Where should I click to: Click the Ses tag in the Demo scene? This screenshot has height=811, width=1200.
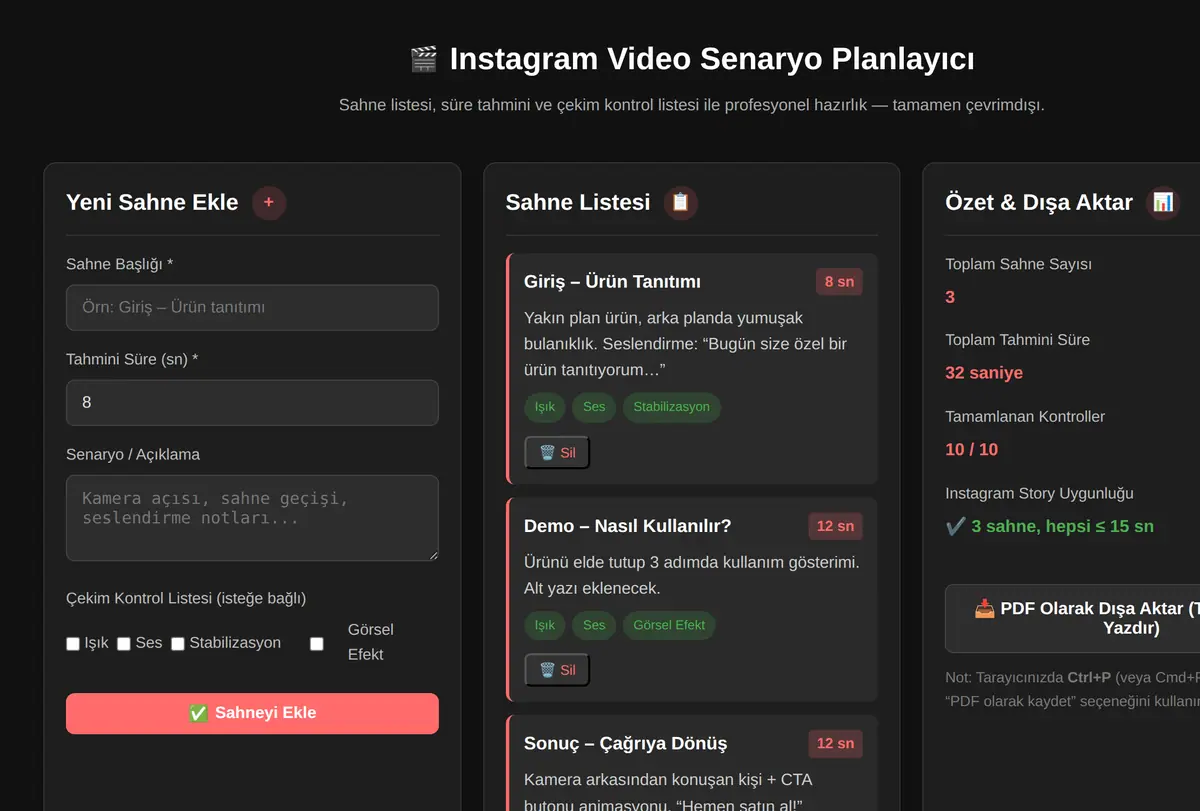pyautogui.click(x=594, y=625)
